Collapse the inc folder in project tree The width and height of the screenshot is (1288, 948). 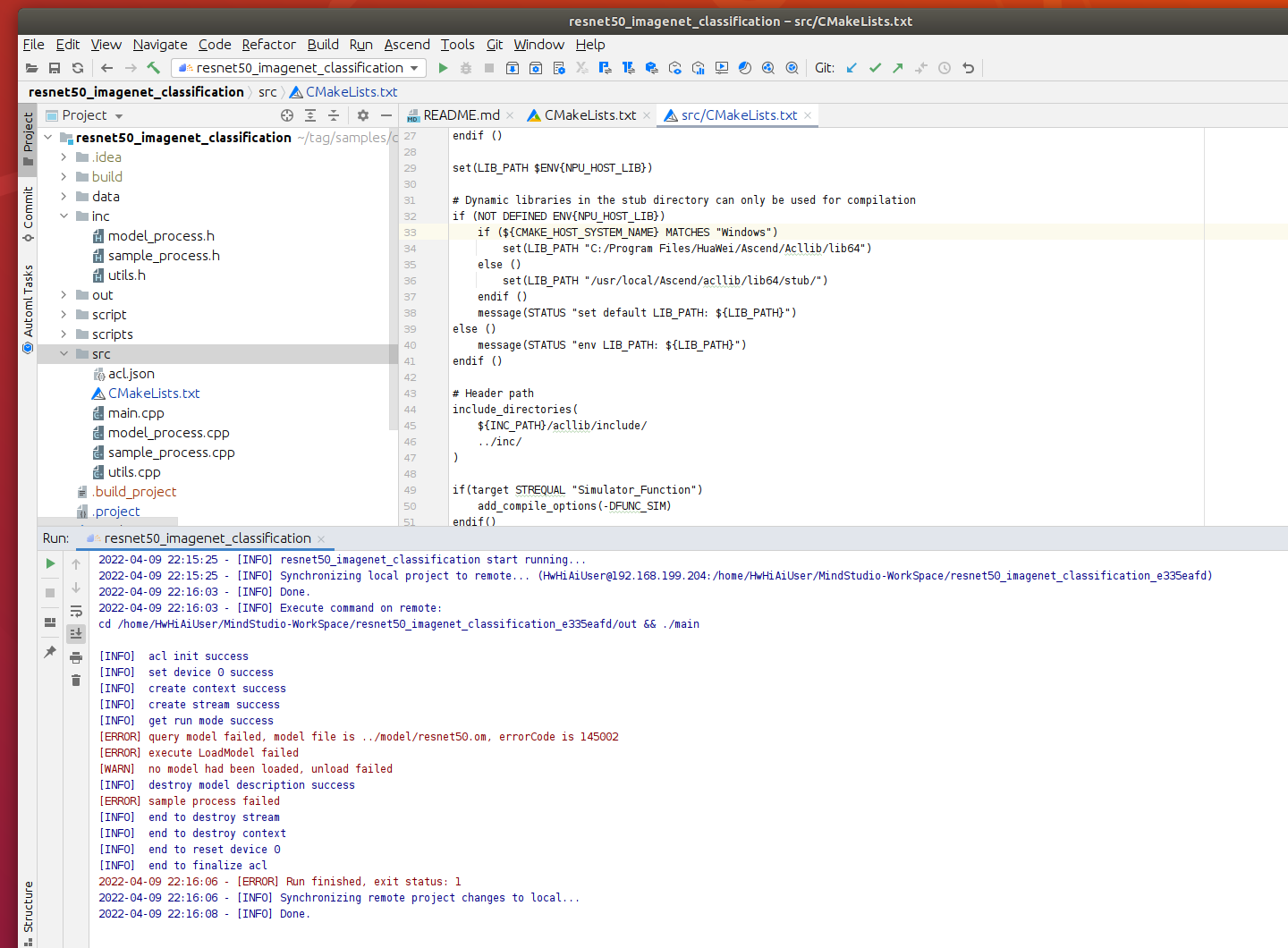tap(64, 216)
